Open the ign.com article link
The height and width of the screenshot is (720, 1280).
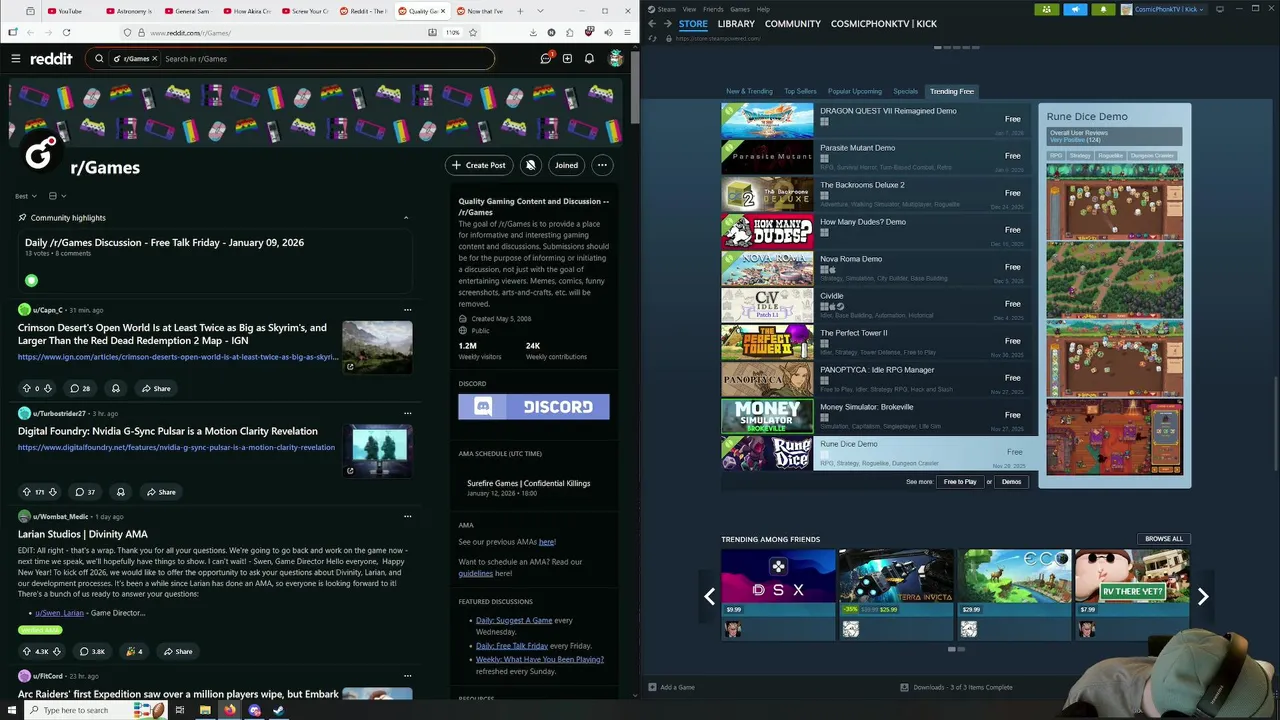(178, 357)
